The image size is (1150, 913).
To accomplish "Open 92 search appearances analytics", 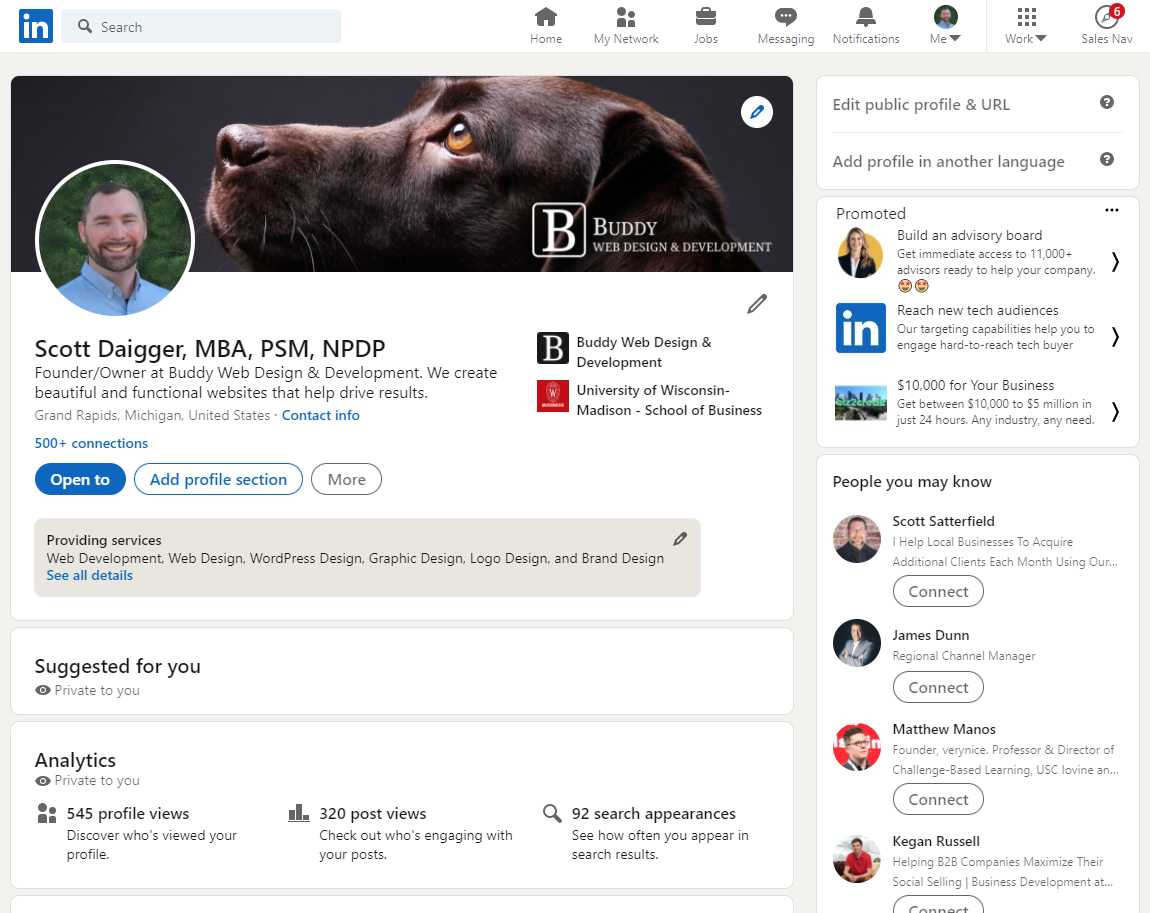I will click(x=653, y=813).
